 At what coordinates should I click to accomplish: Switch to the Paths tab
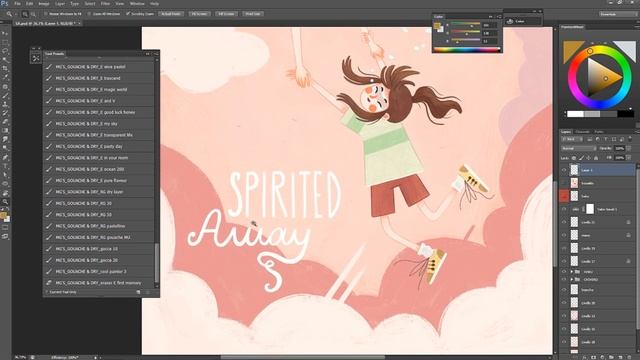pos(599,132)
